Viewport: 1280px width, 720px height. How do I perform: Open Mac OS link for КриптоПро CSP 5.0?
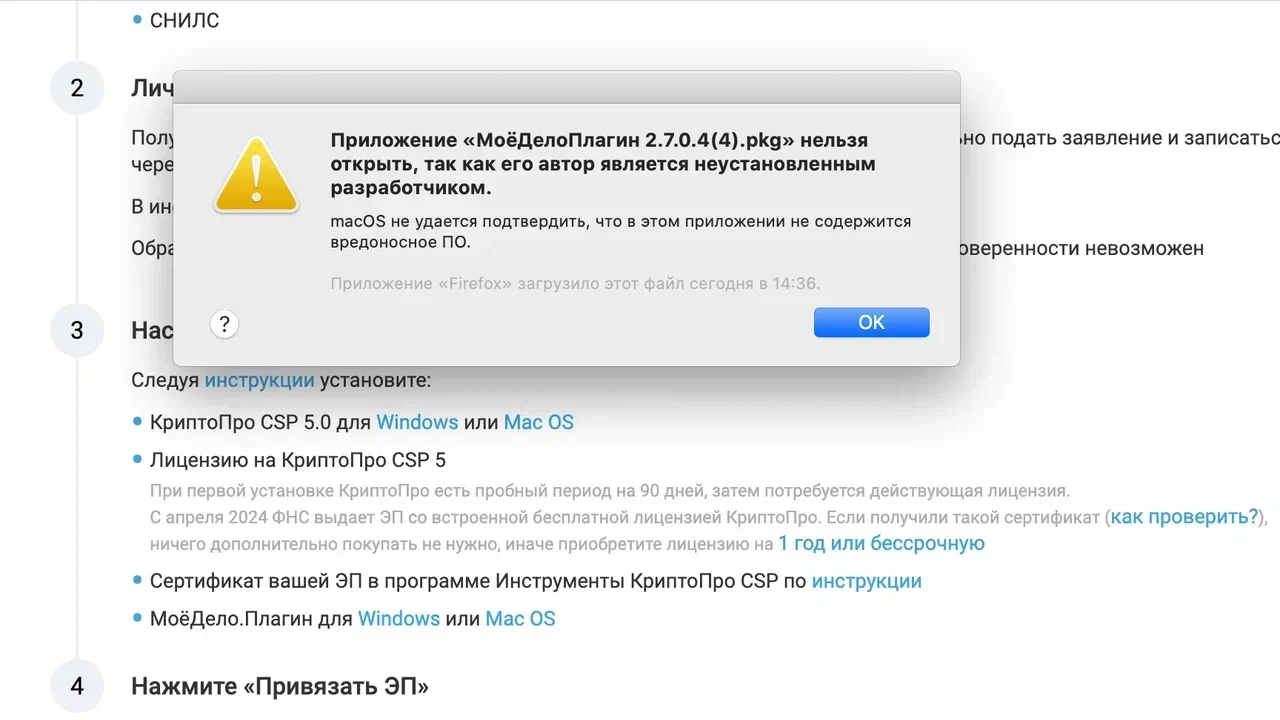point(538,422)
